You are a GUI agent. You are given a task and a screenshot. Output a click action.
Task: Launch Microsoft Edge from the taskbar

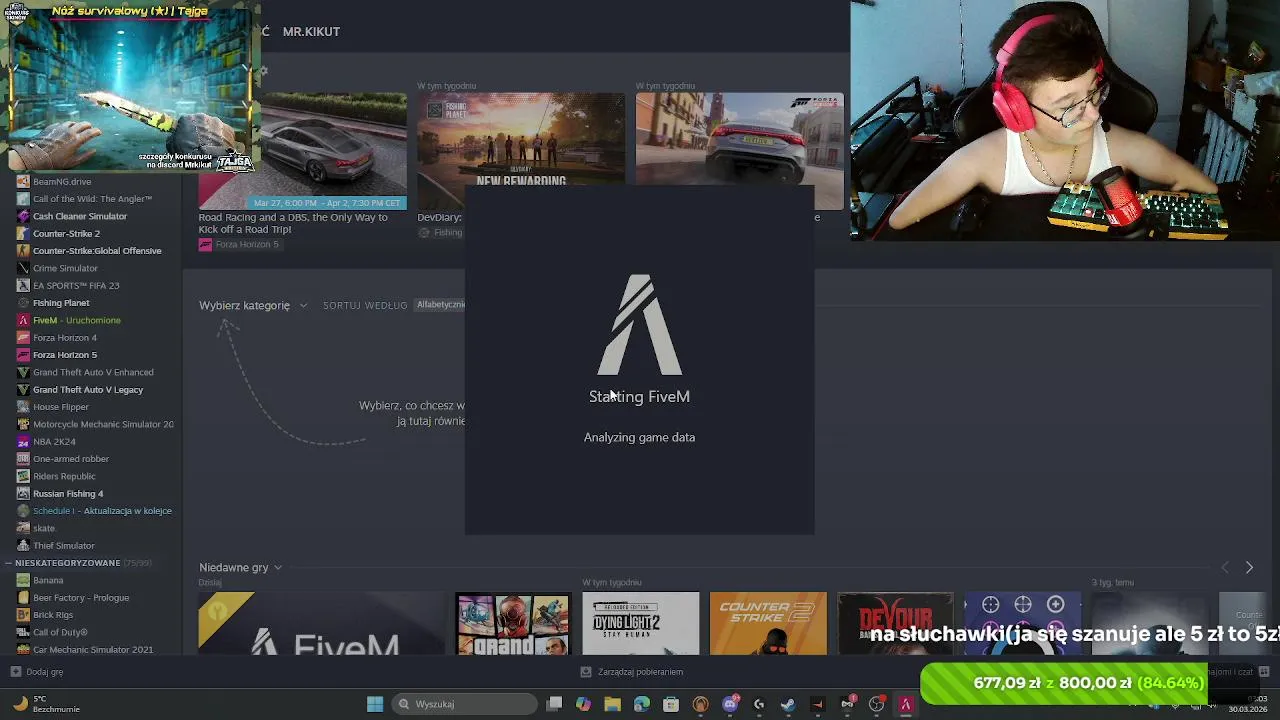pos(642,704)
